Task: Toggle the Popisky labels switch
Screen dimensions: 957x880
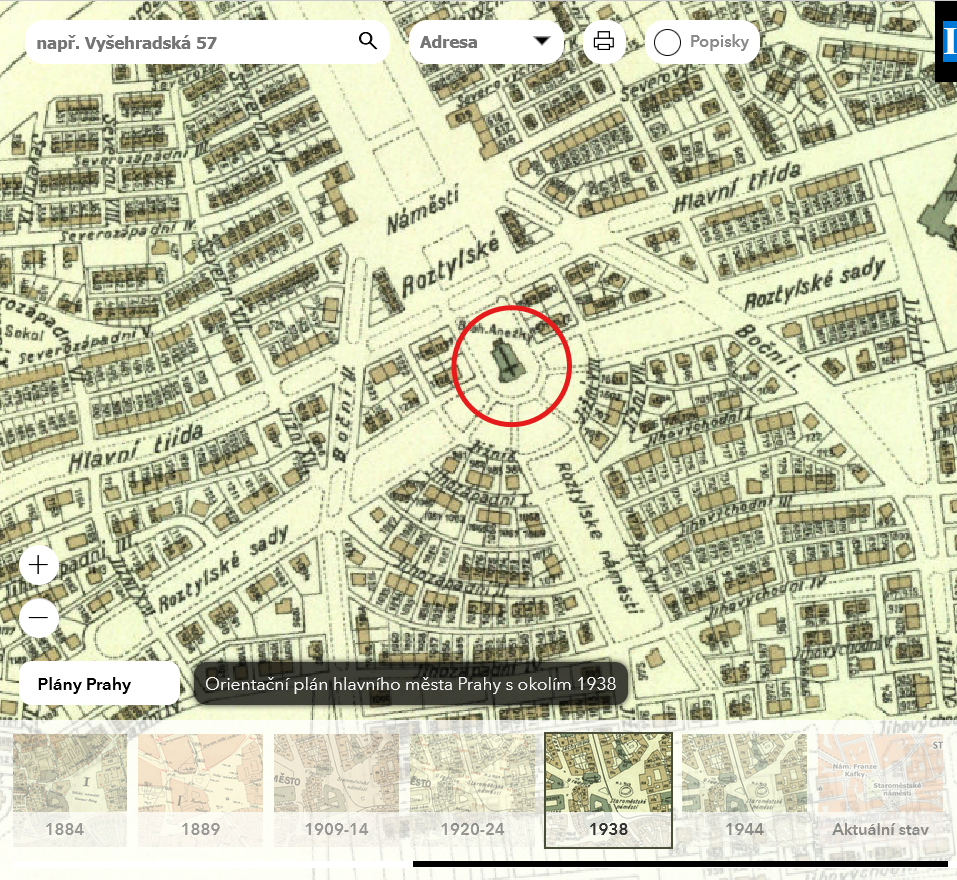Action: (668, 43)
